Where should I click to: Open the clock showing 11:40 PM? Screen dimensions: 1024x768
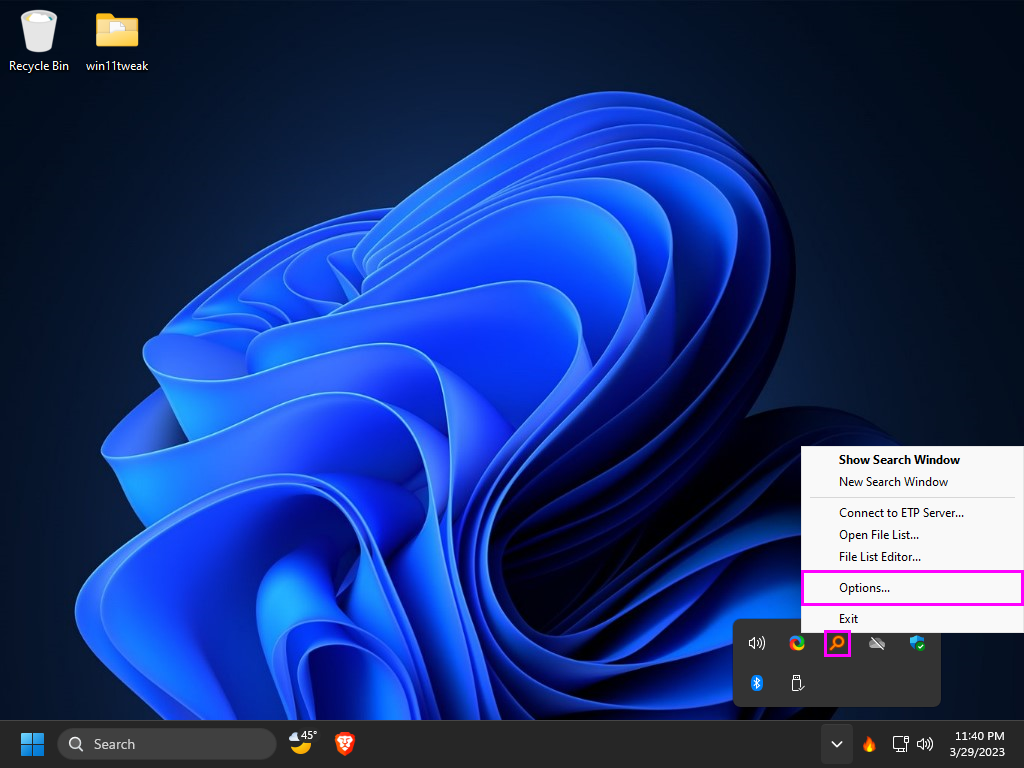[978, 744]
